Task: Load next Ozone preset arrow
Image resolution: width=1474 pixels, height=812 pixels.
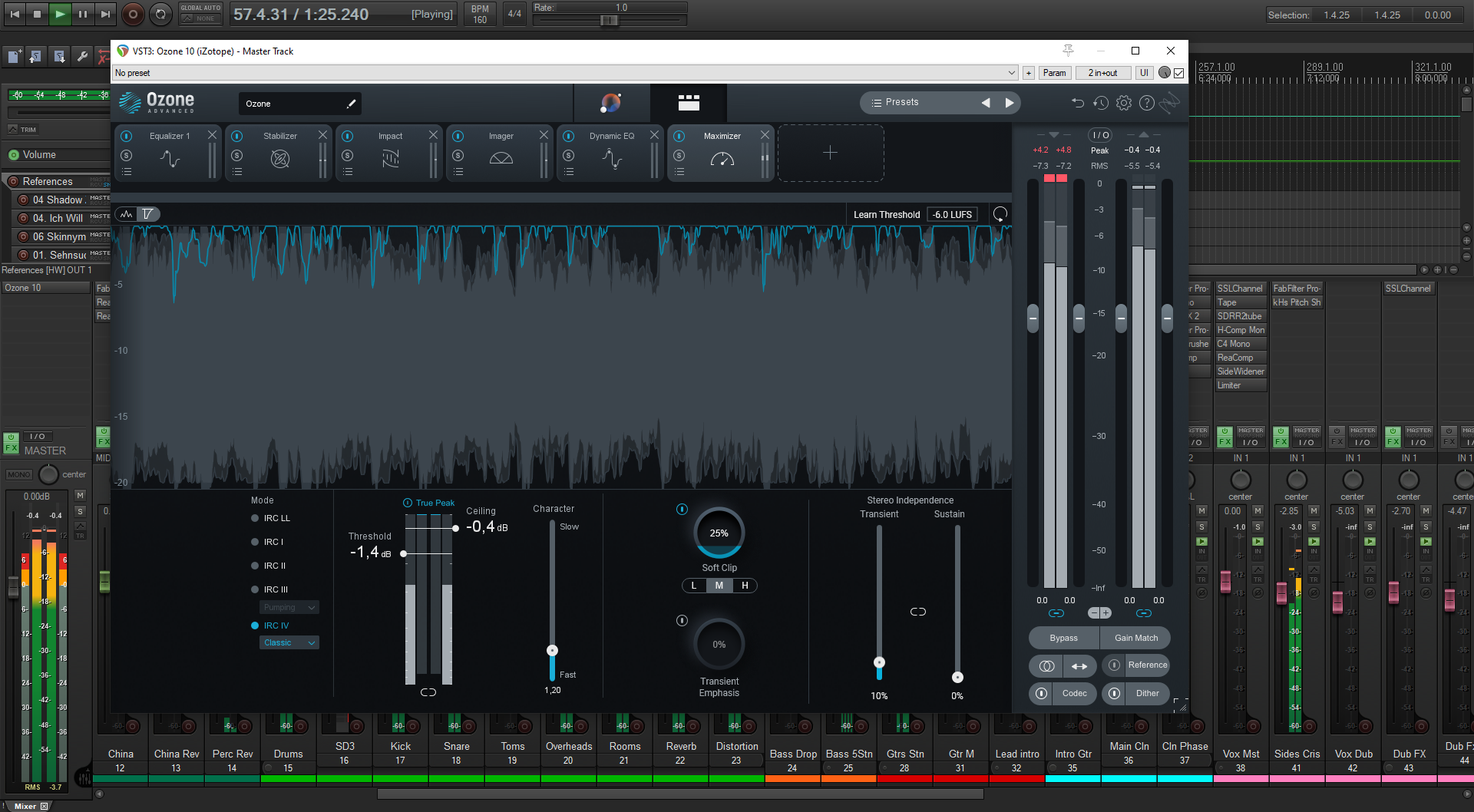Action: pos(1010,103)
